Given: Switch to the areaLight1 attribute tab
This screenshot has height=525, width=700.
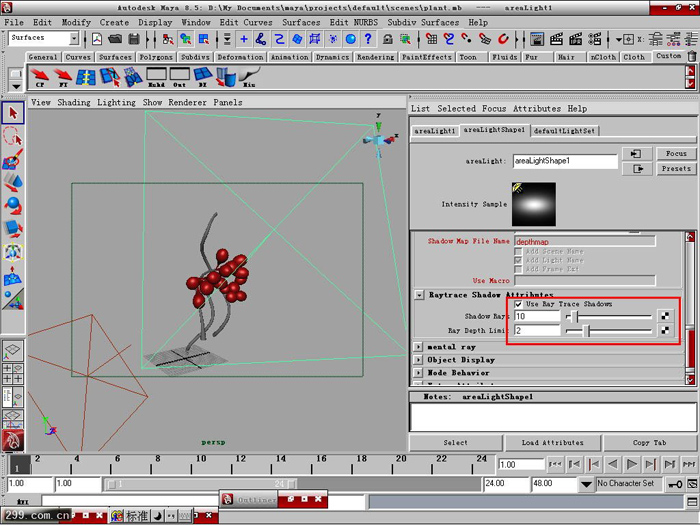Looking at the screenshot, I should [434, 131].
